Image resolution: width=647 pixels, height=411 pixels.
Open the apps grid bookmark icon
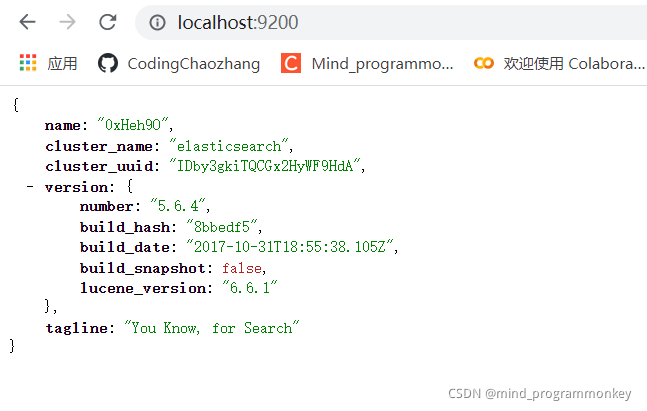[28, 63]
